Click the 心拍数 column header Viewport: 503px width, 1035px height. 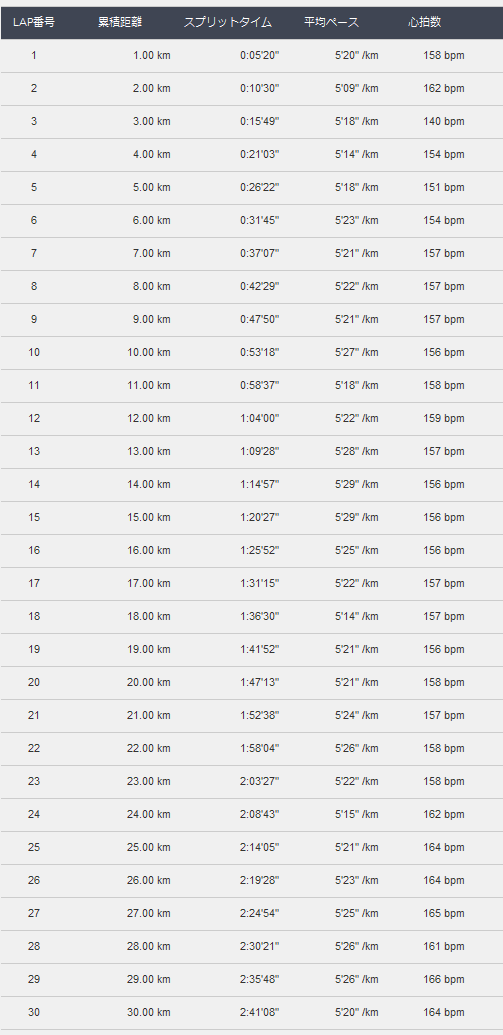point(424,22)
